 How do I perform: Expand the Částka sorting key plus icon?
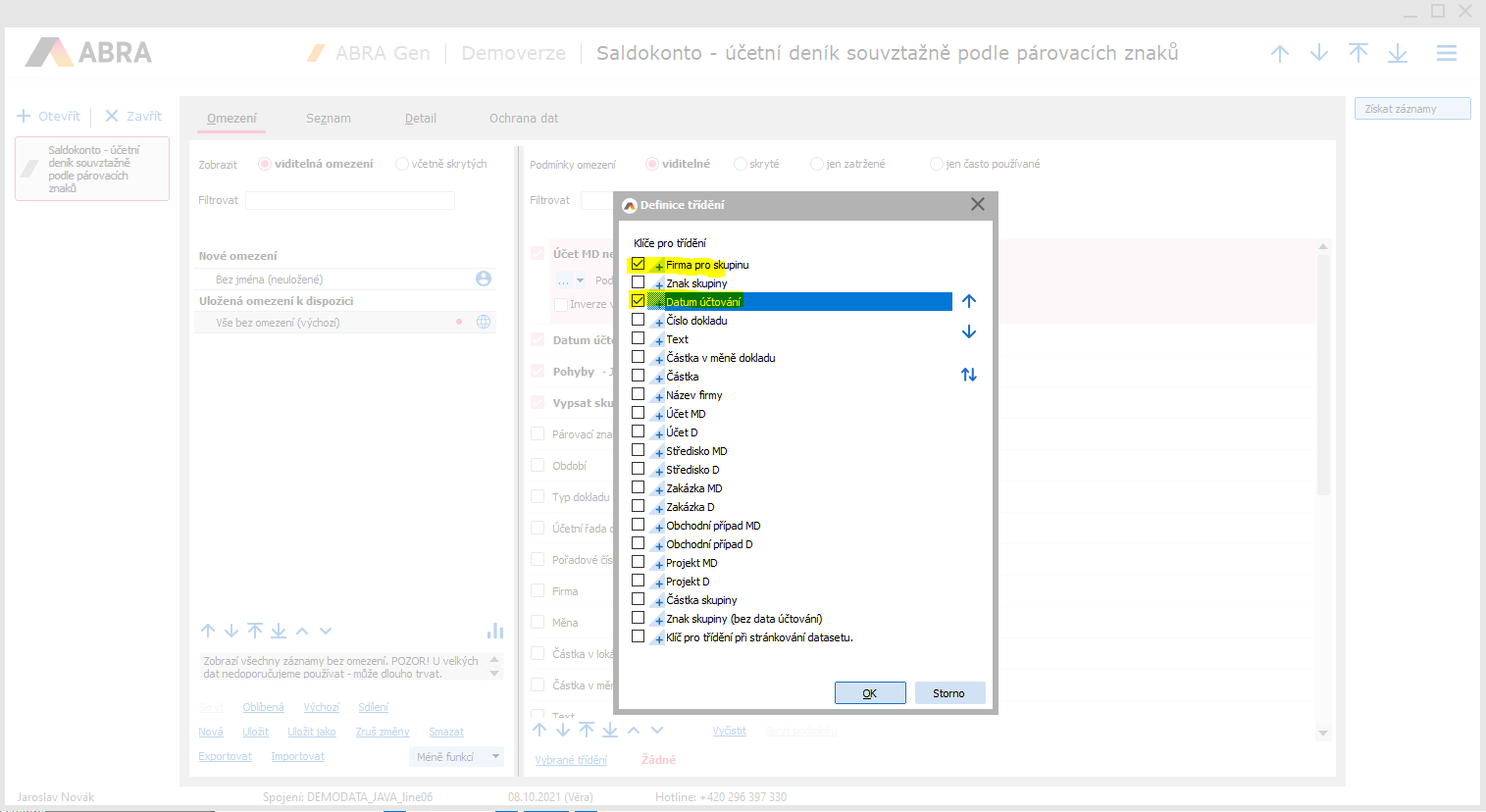pyautogui.click(x=658, y=378)
